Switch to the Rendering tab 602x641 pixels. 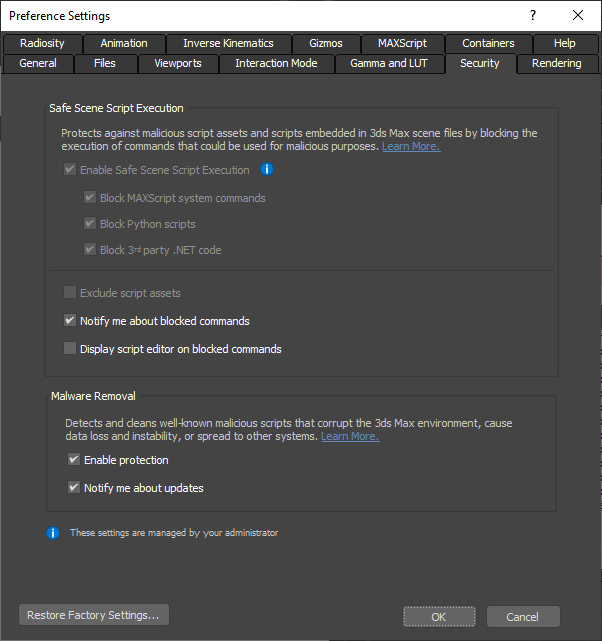coord(557,63)
